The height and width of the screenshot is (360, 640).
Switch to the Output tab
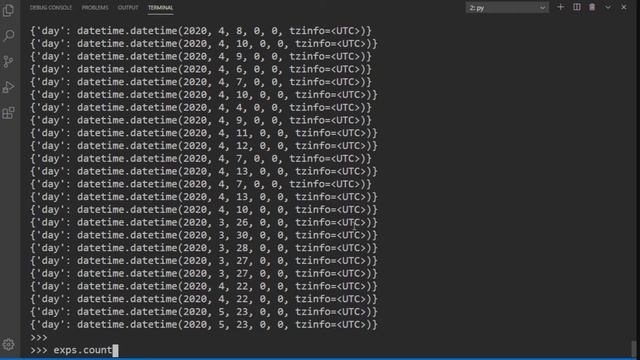pos(128,7)
